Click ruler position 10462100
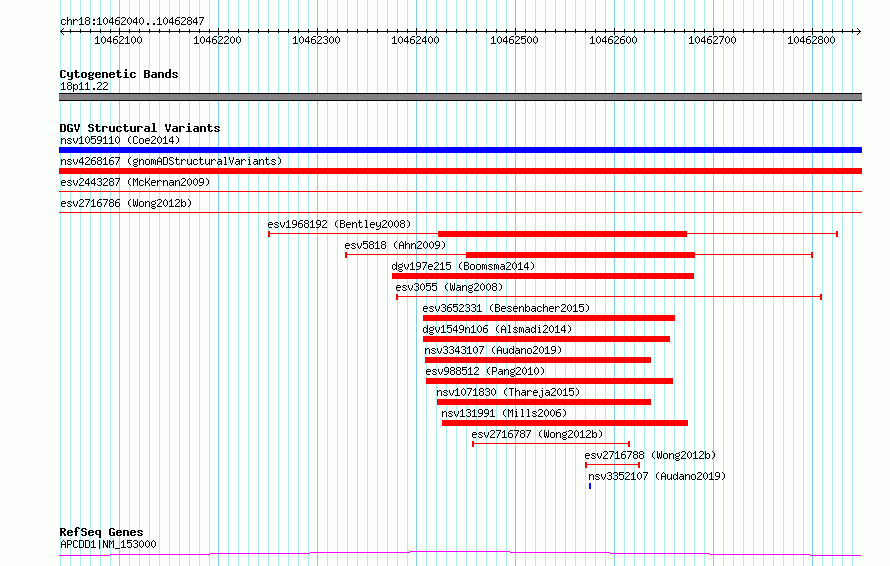The width and height of the screenshot is (890, 566). coord(118,40)
